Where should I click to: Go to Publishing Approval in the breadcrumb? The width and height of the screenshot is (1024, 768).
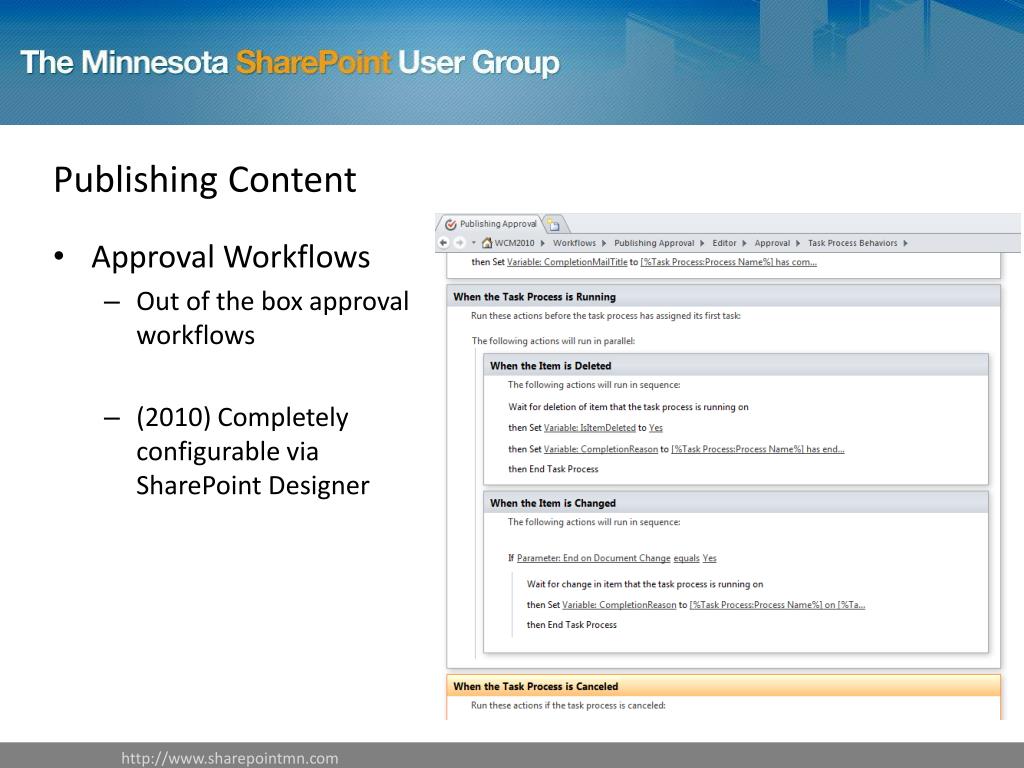[654, 243]
